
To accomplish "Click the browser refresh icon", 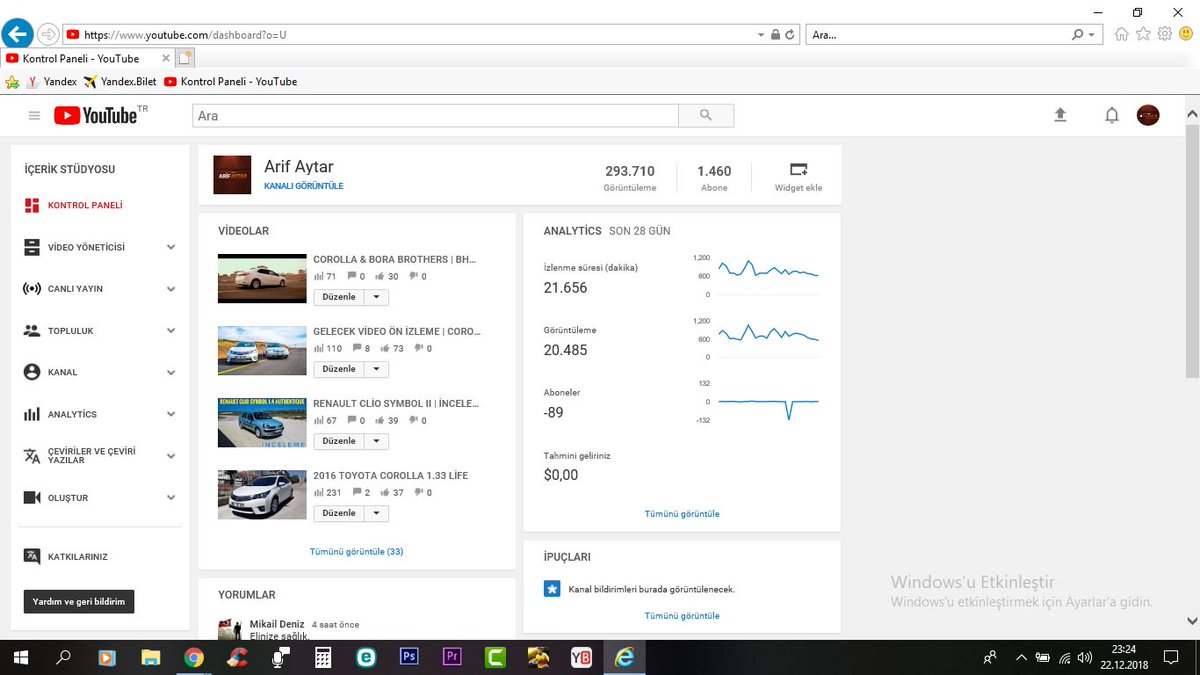I will pos(790,34).
